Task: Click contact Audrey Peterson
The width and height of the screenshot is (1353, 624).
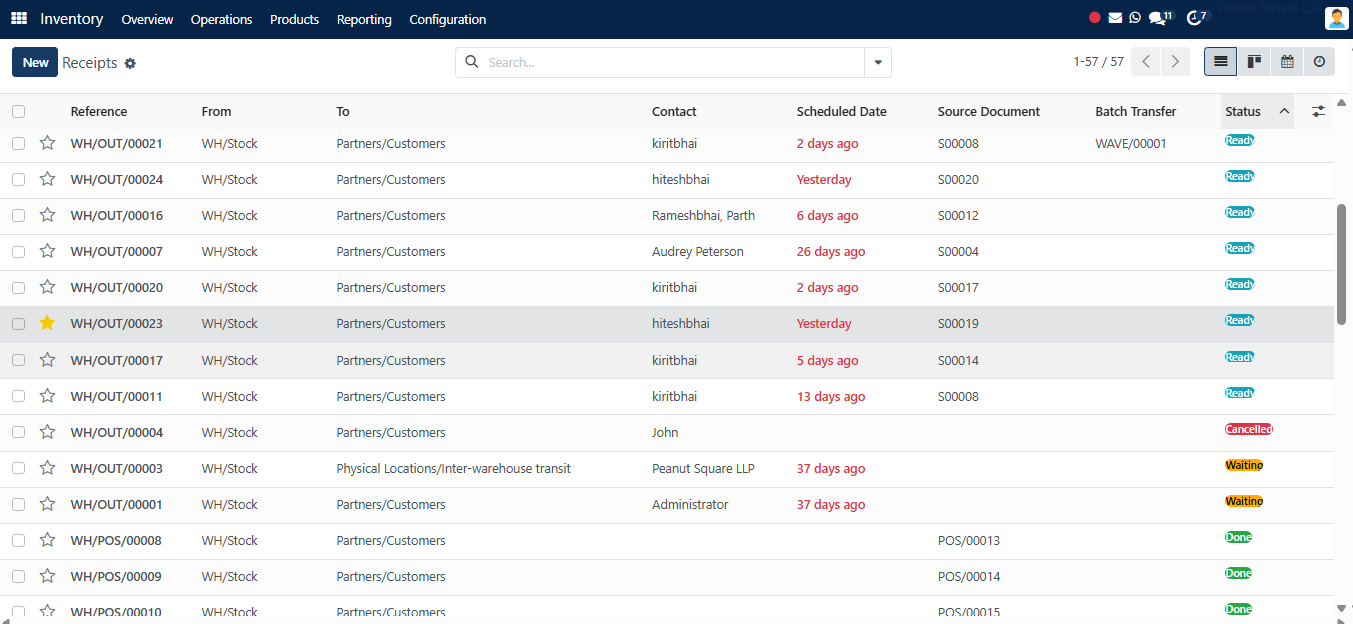Action: tap(698, 251)
